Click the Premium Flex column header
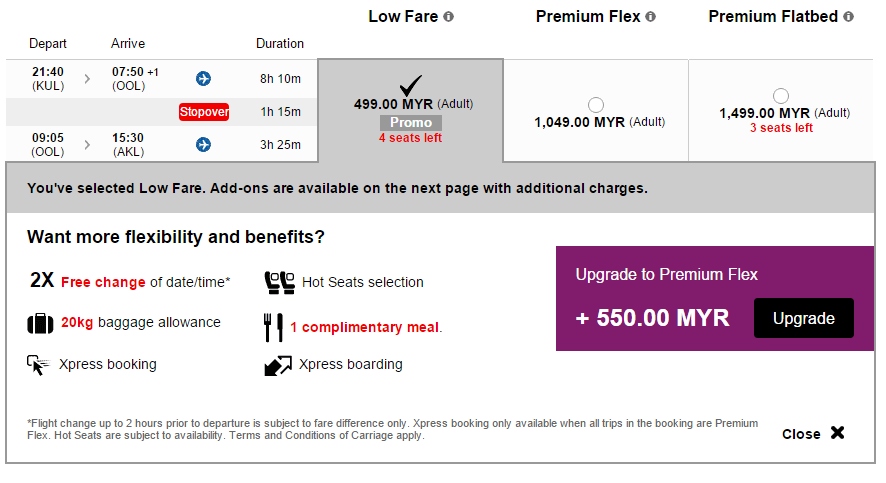 pyautogui.click(x=588, y=17)
